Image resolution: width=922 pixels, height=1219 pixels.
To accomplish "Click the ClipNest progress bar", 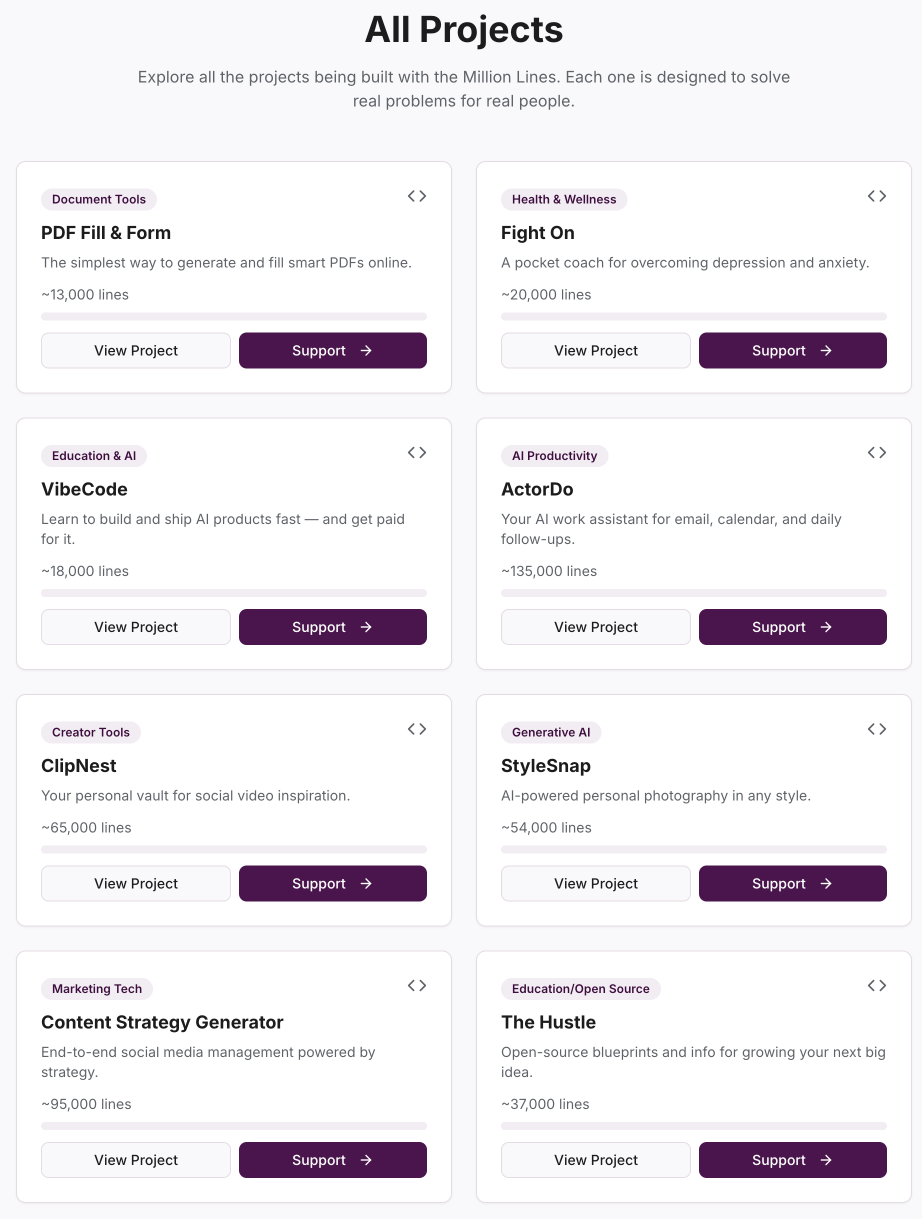I will tap(234, 849).
